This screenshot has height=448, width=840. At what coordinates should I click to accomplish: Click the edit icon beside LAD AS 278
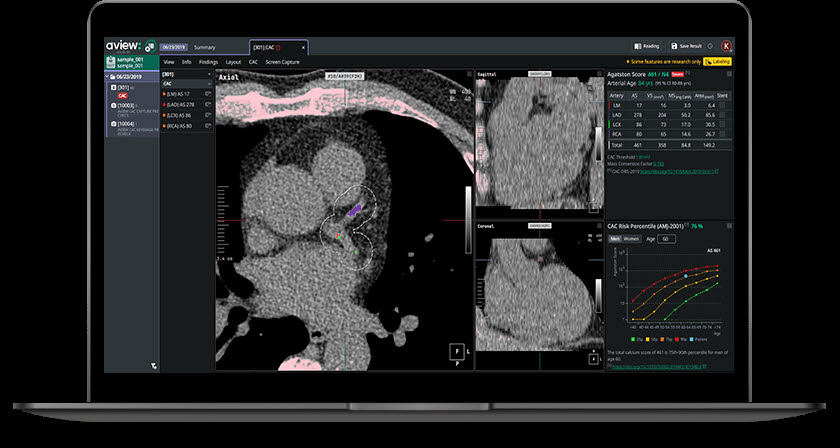(x=207, y=104)
